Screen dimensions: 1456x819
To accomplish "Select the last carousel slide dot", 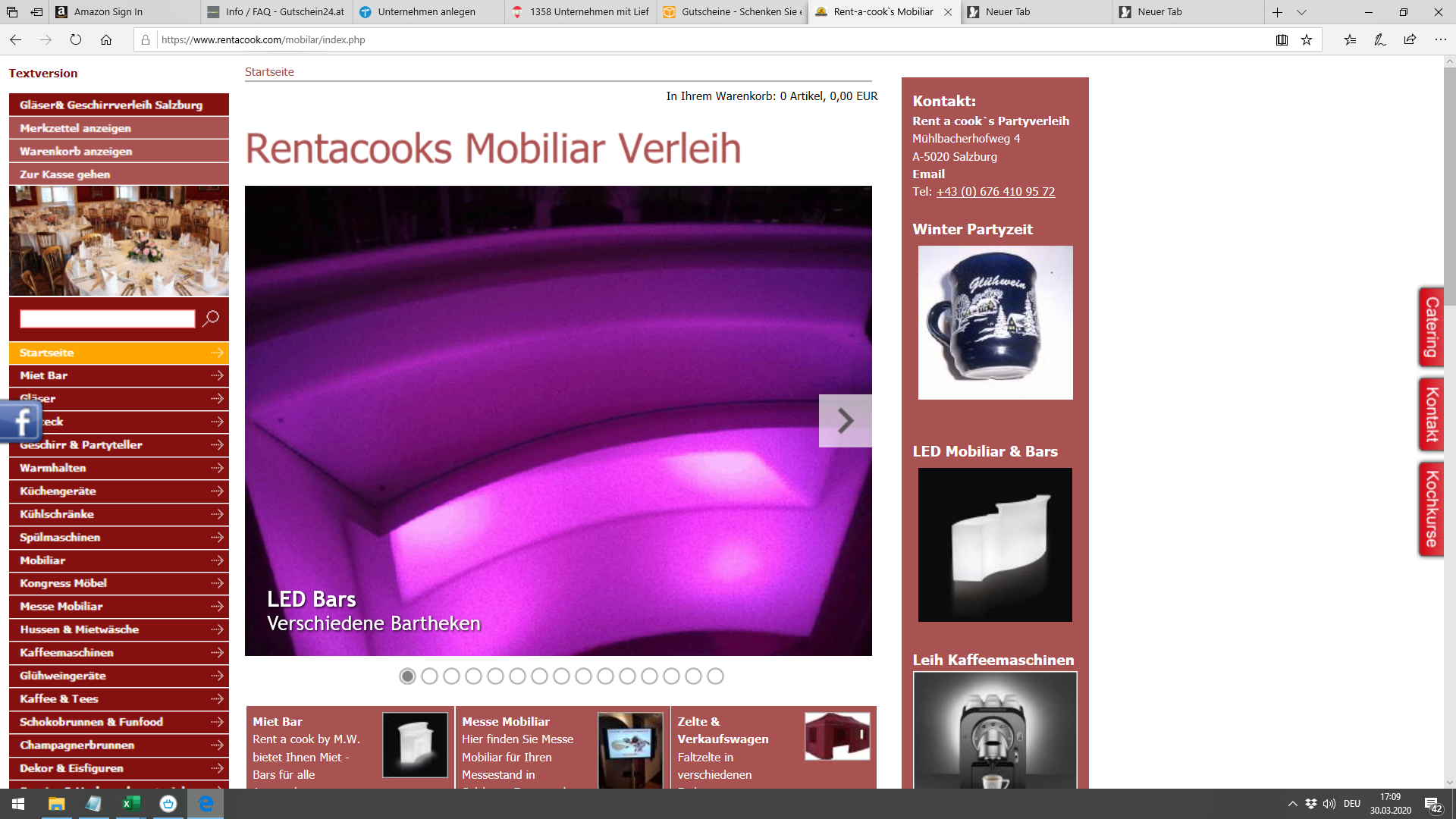I will click(x=715, y=676).
